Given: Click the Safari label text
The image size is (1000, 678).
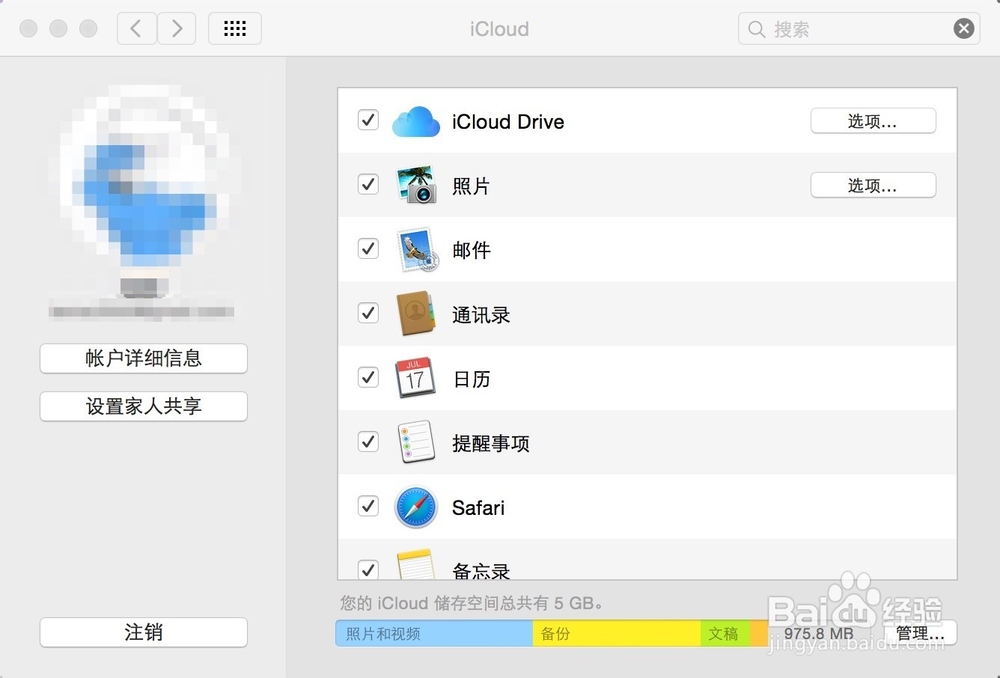Looking at the screenshot, I should point(478,508).
